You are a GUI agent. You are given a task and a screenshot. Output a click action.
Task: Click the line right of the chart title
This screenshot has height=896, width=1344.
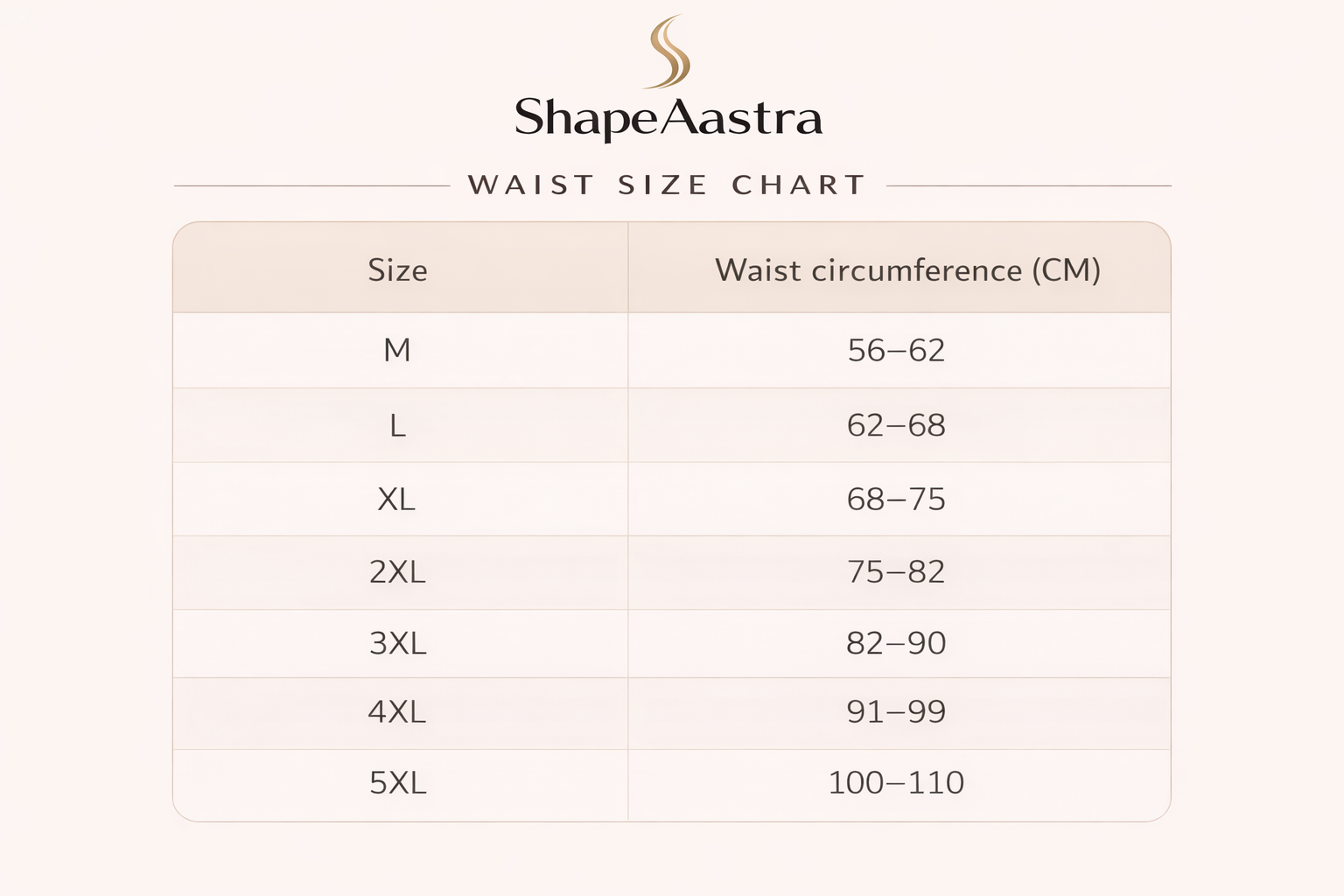(x=1028, y=185)
